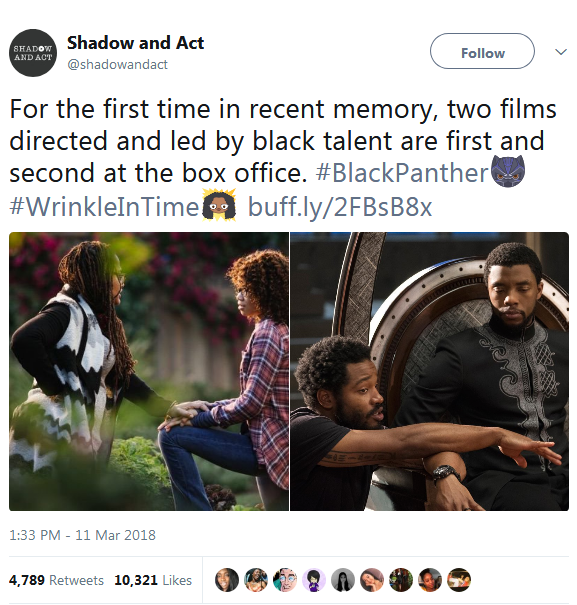The image size is (577, 605).
Task: Show the 10,321 Likes list
Action: [x=153, y=580]
